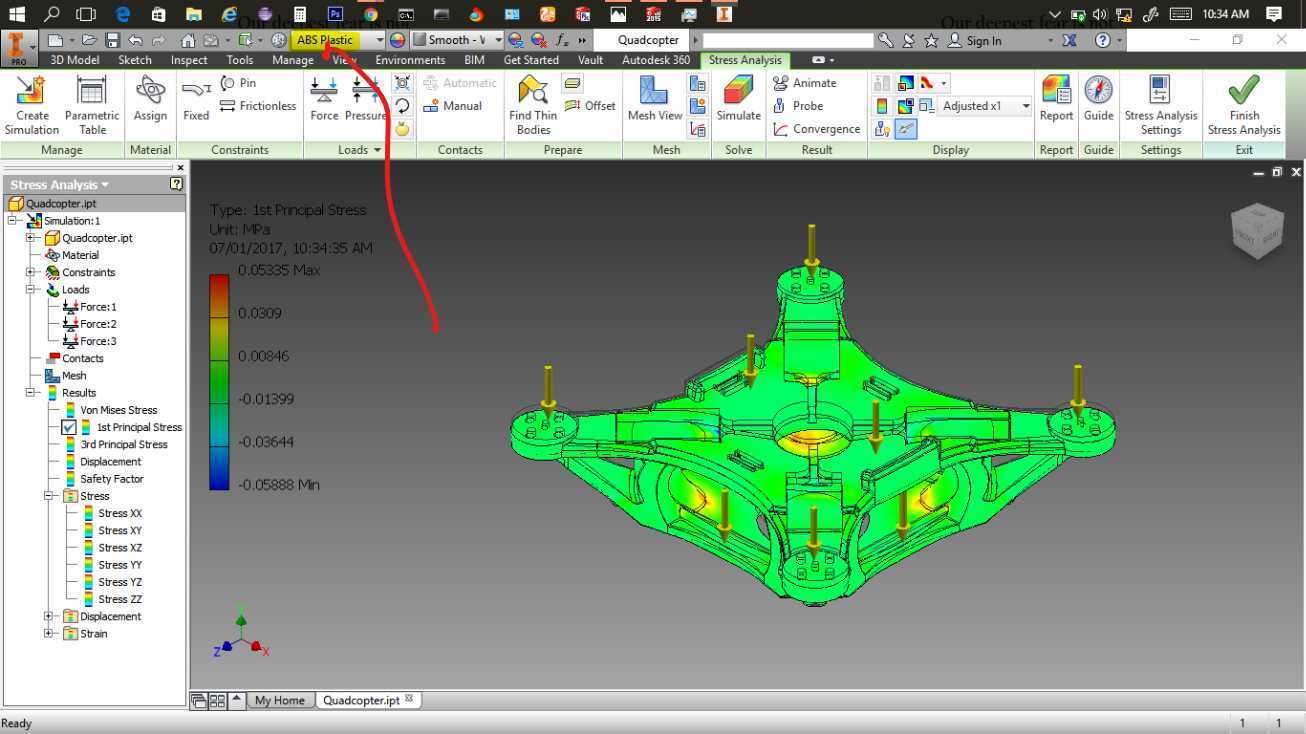Toggle the 1st Principal Stress checkbox
The image size is (1306, 734).
tap(69, 427)
